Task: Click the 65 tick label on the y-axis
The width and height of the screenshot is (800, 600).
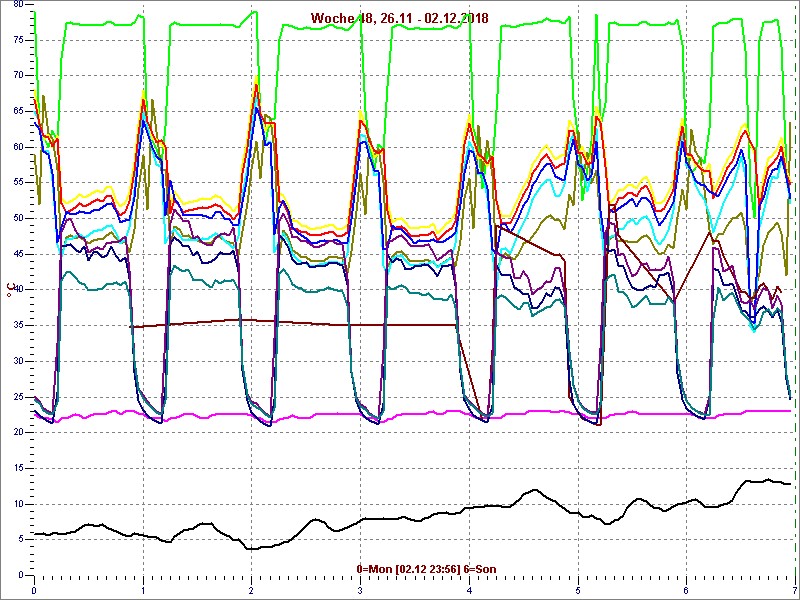Action: tap(16, 111)
